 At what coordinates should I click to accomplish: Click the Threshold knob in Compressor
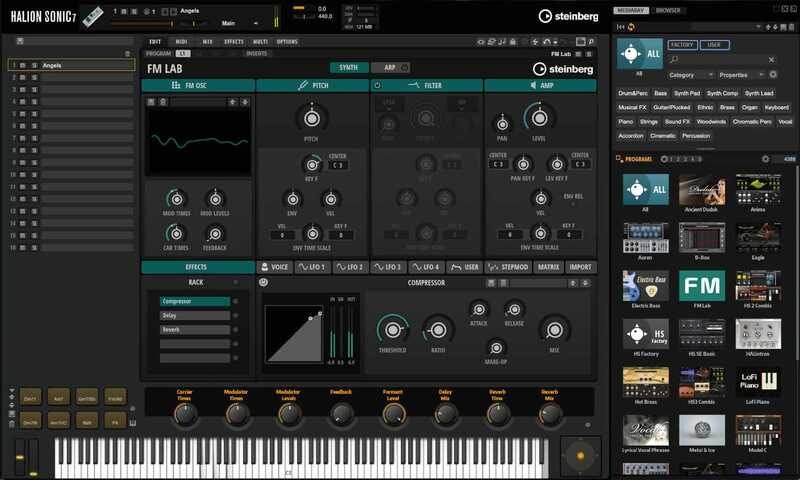tap(391, 329)
